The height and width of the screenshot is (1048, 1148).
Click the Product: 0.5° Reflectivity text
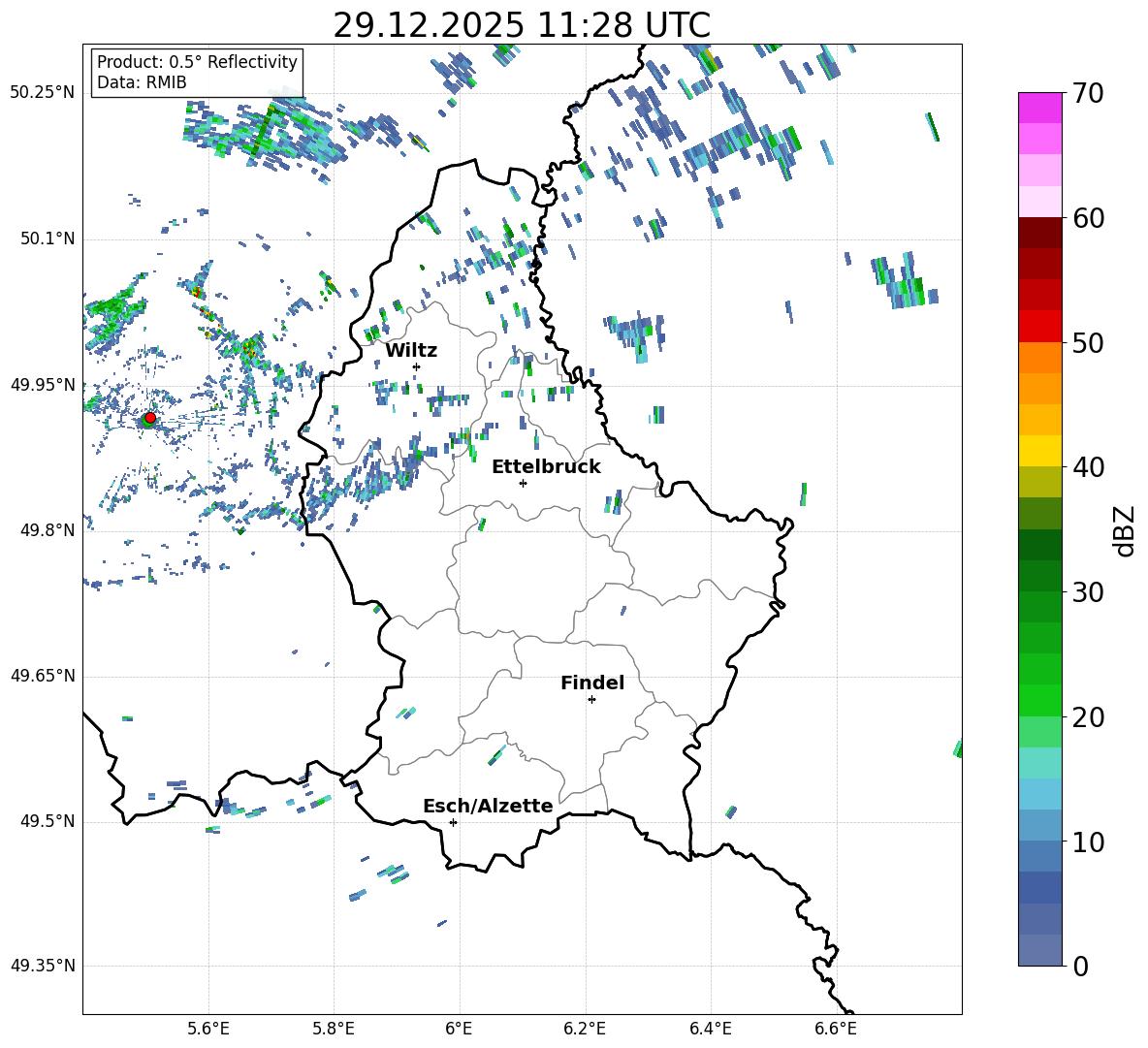pyautogui.click(x=197, y=62)
